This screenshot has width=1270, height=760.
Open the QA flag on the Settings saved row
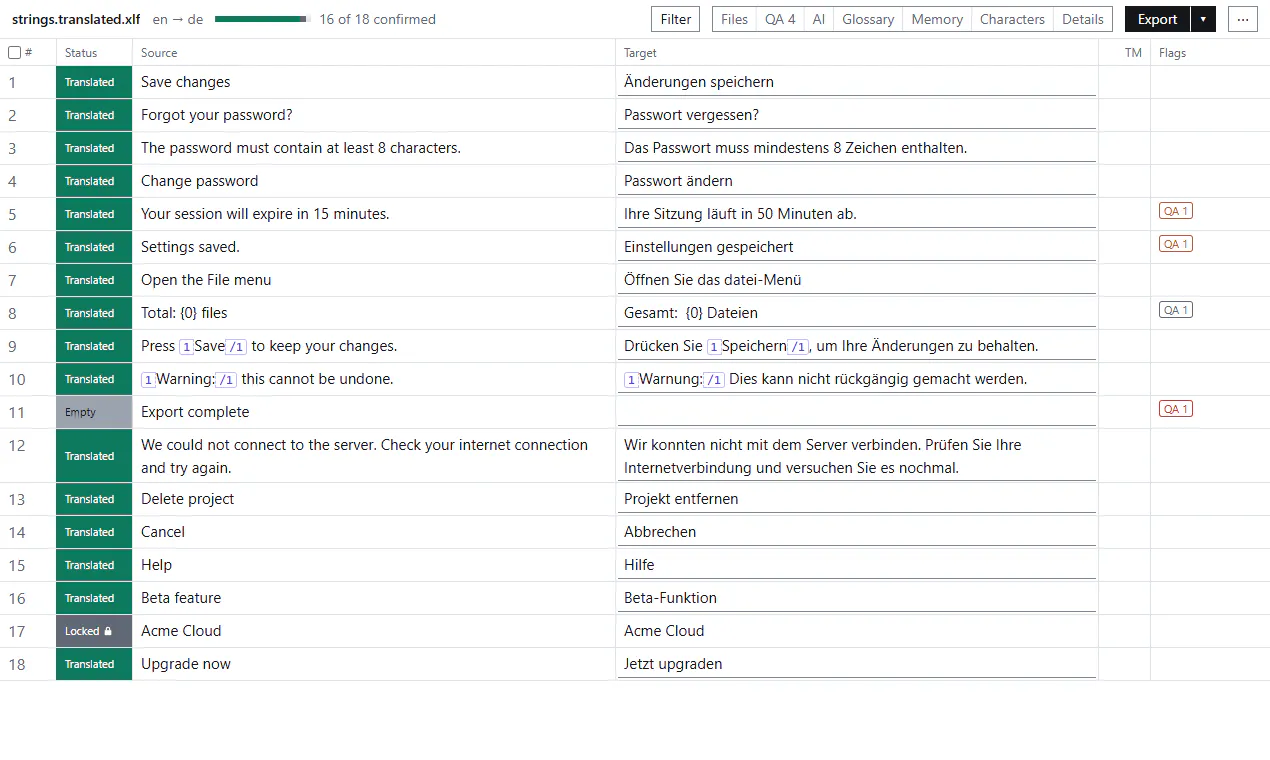tap(1176, 244)
